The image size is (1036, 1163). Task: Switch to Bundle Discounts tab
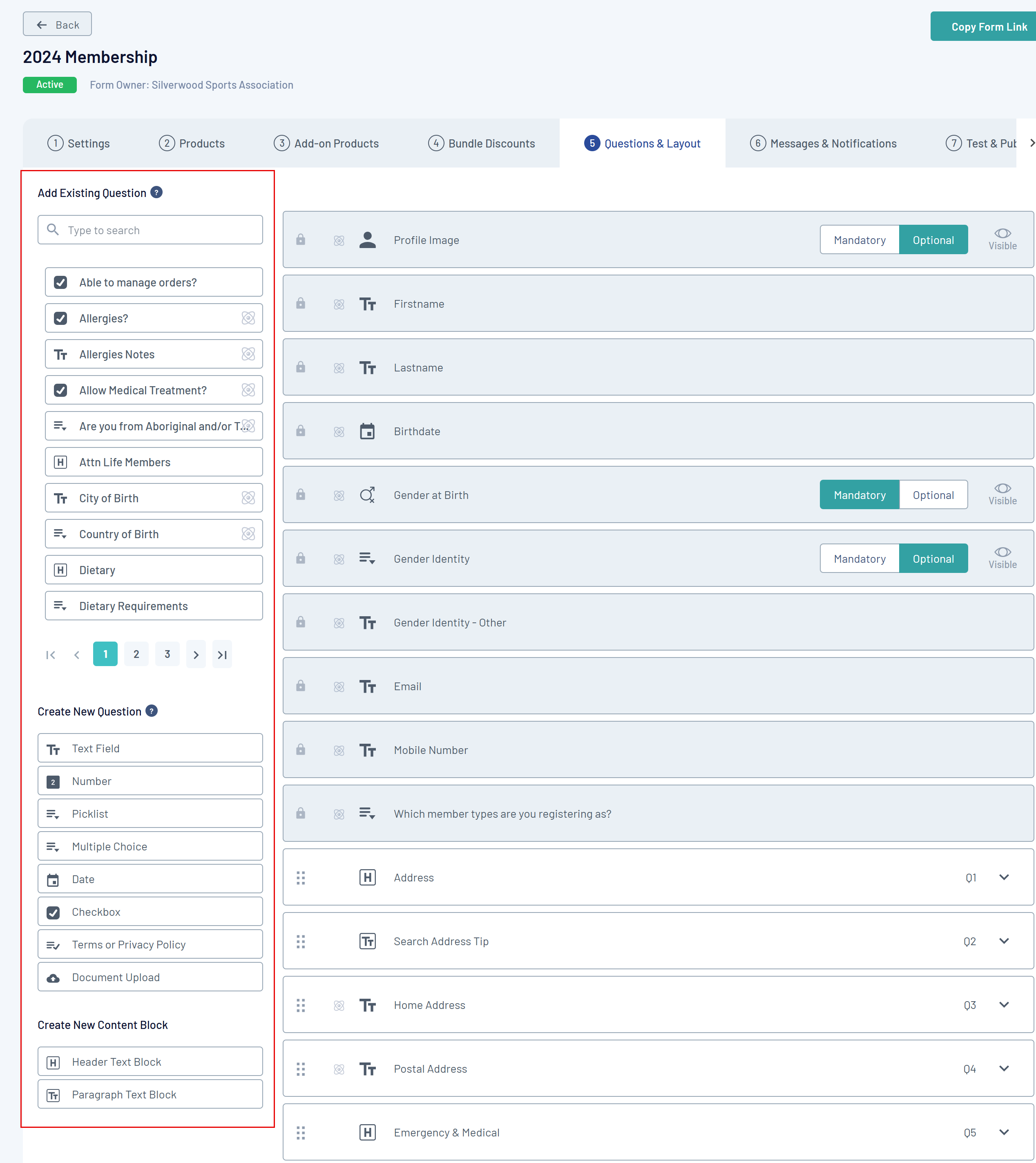(482, 143)
